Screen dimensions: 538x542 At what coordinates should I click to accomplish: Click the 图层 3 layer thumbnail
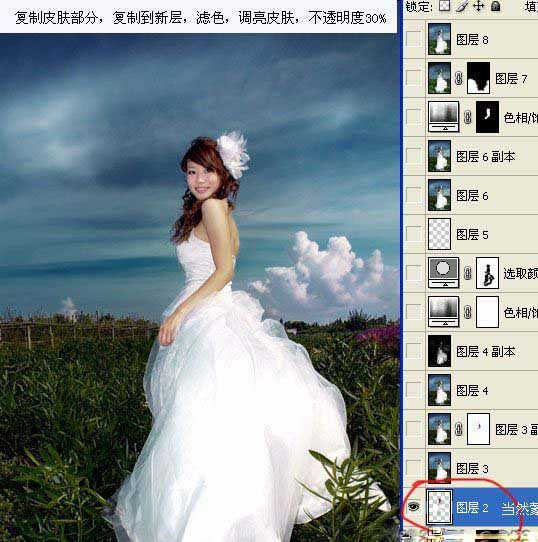click(x=439, y=467)
